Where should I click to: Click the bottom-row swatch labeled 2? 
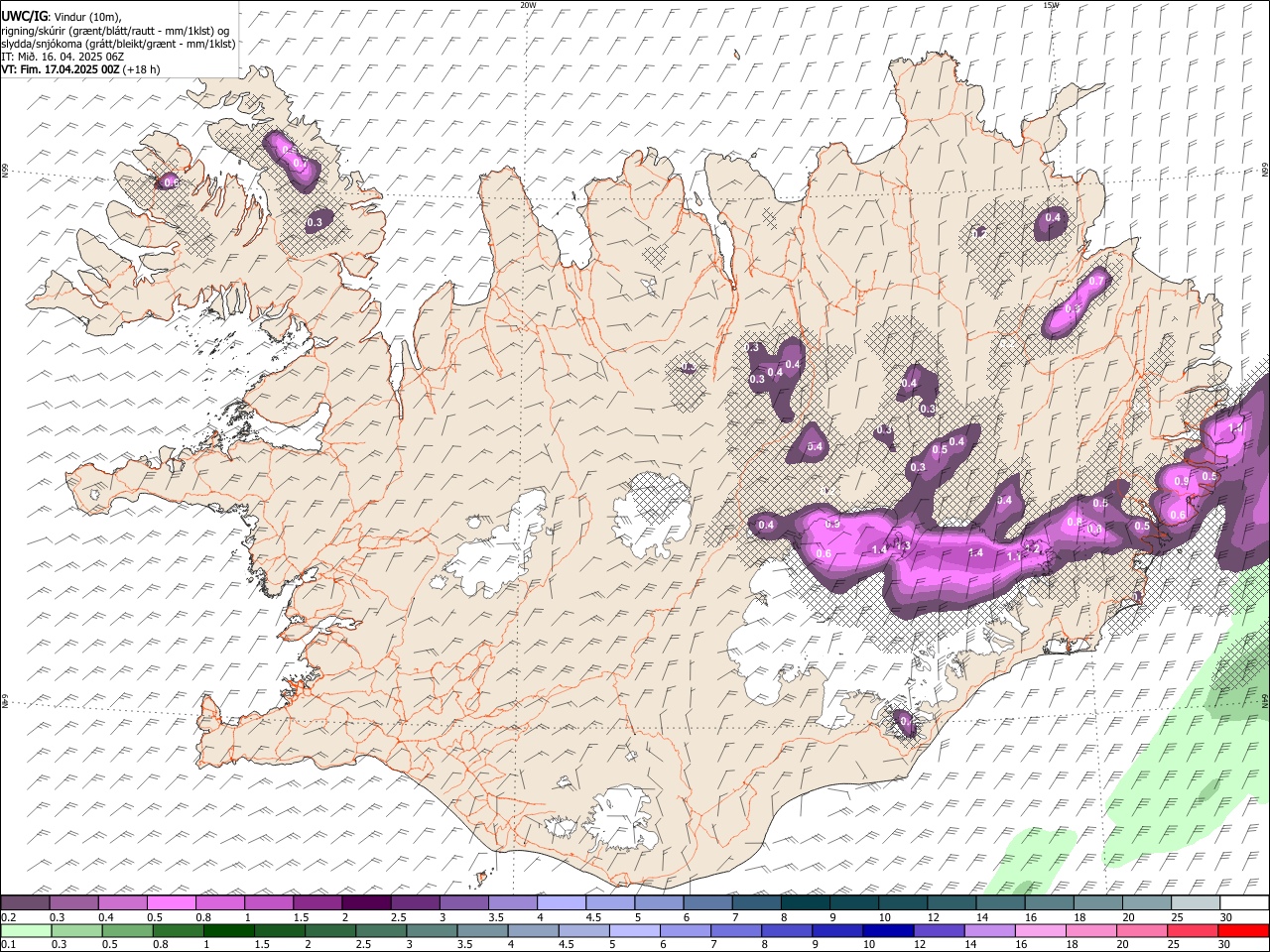[330, 930]
